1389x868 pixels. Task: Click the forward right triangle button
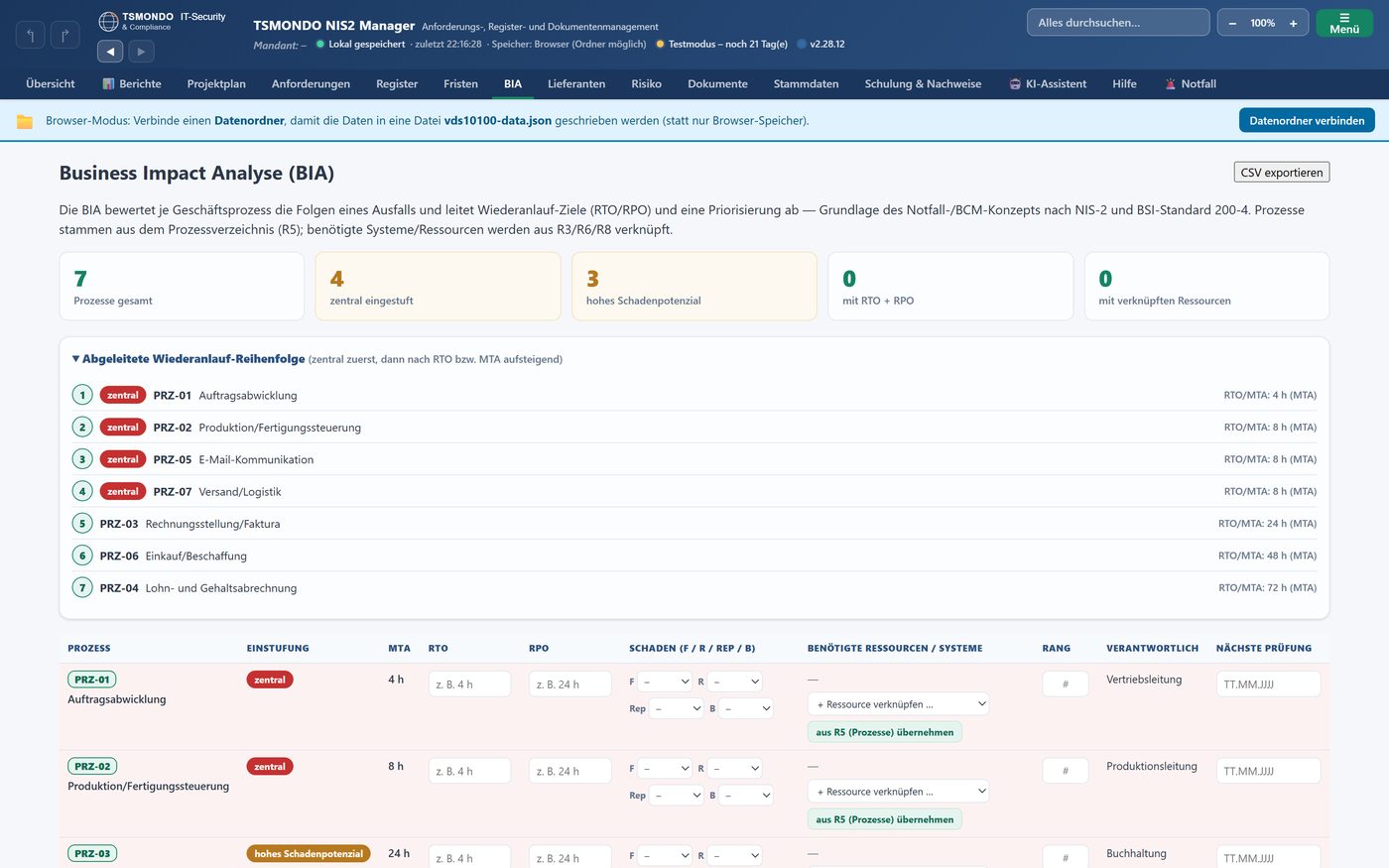click(x=141, y=52)
